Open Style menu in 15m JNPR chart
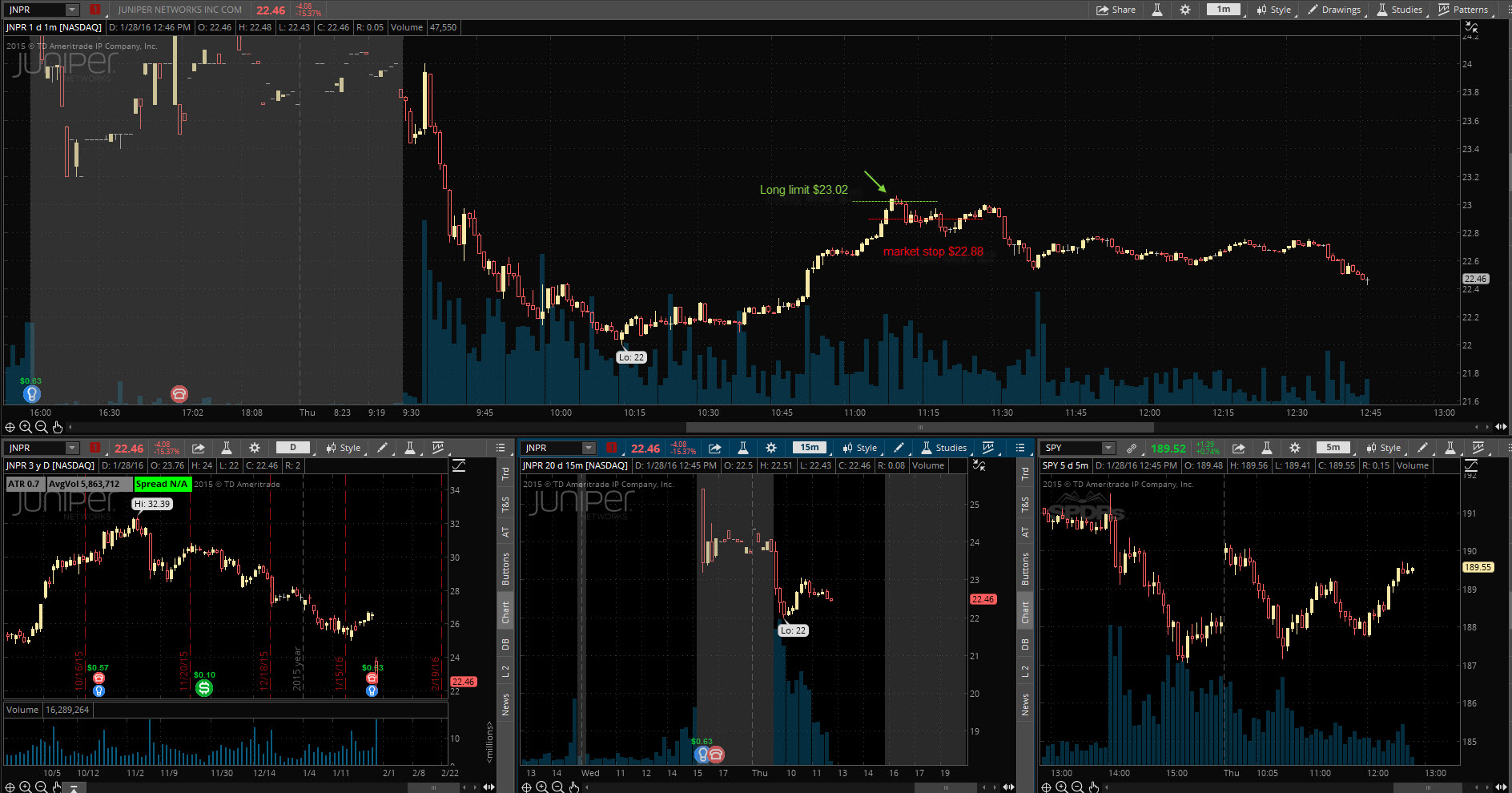Screen dimensions: 1512x793 [859, 448]
